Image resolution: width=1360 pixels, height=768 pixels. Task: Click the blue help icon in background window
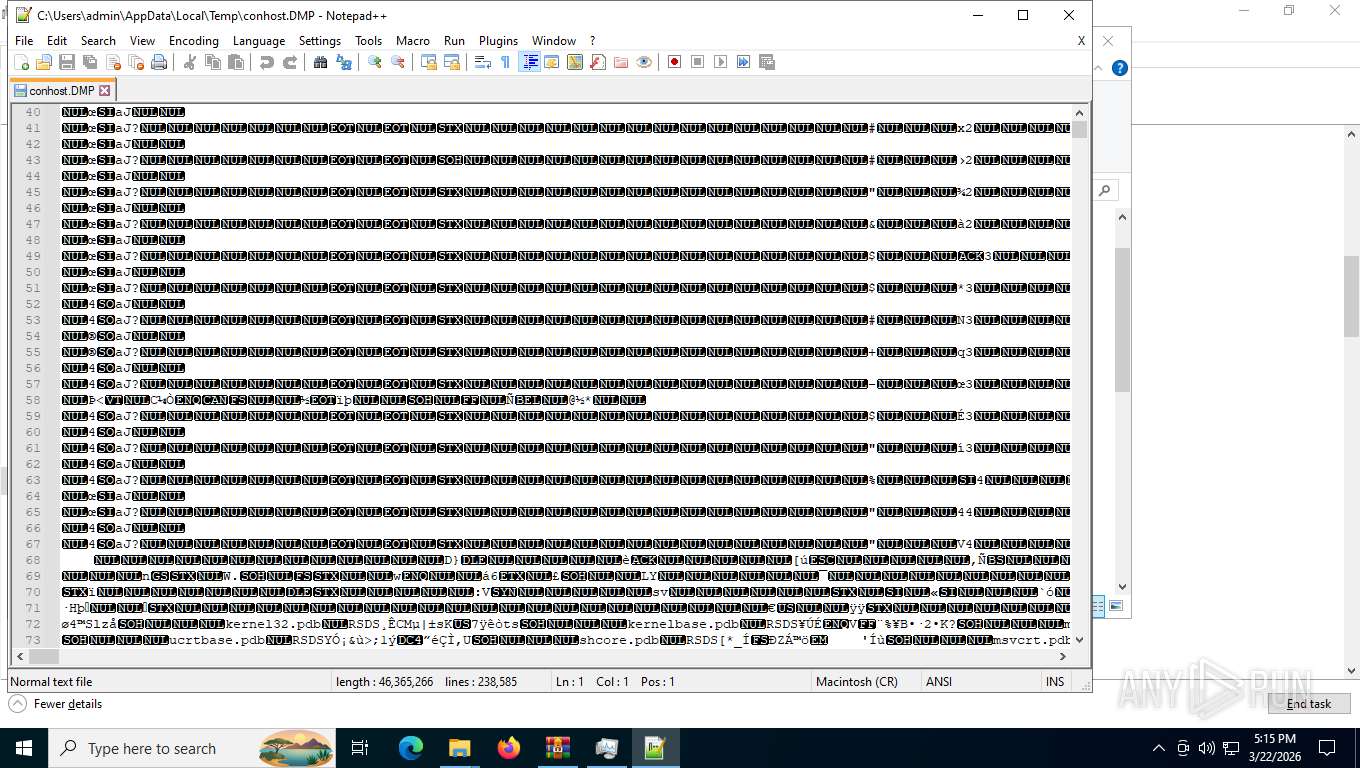click(1120, 68)
